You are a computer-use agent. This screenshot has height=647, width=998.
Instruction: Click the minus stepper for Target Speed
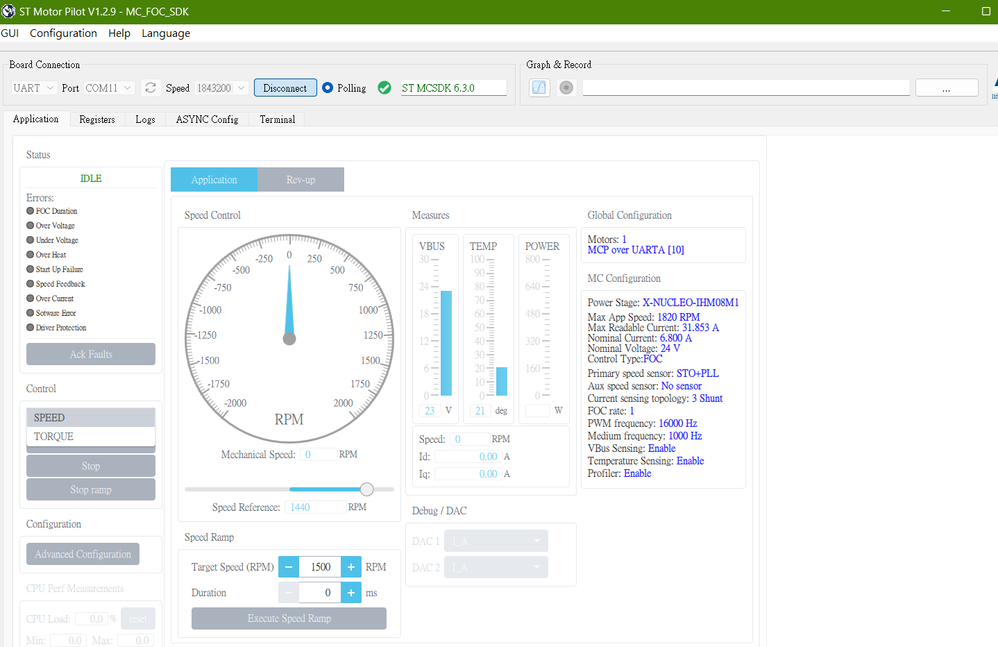click(x=288, y=567)
